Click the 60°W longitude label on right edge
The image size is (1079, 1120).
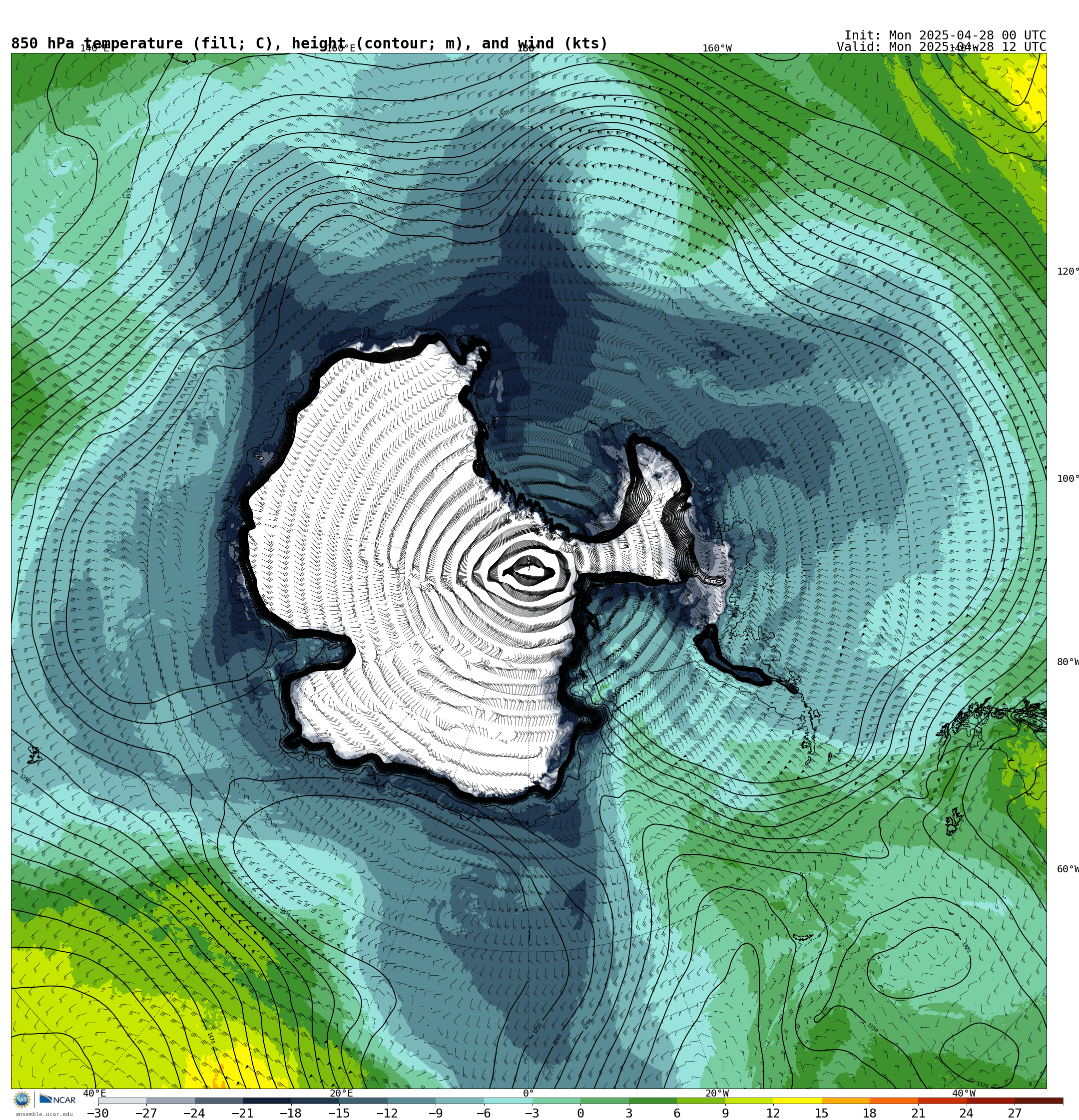(1068, 869)
